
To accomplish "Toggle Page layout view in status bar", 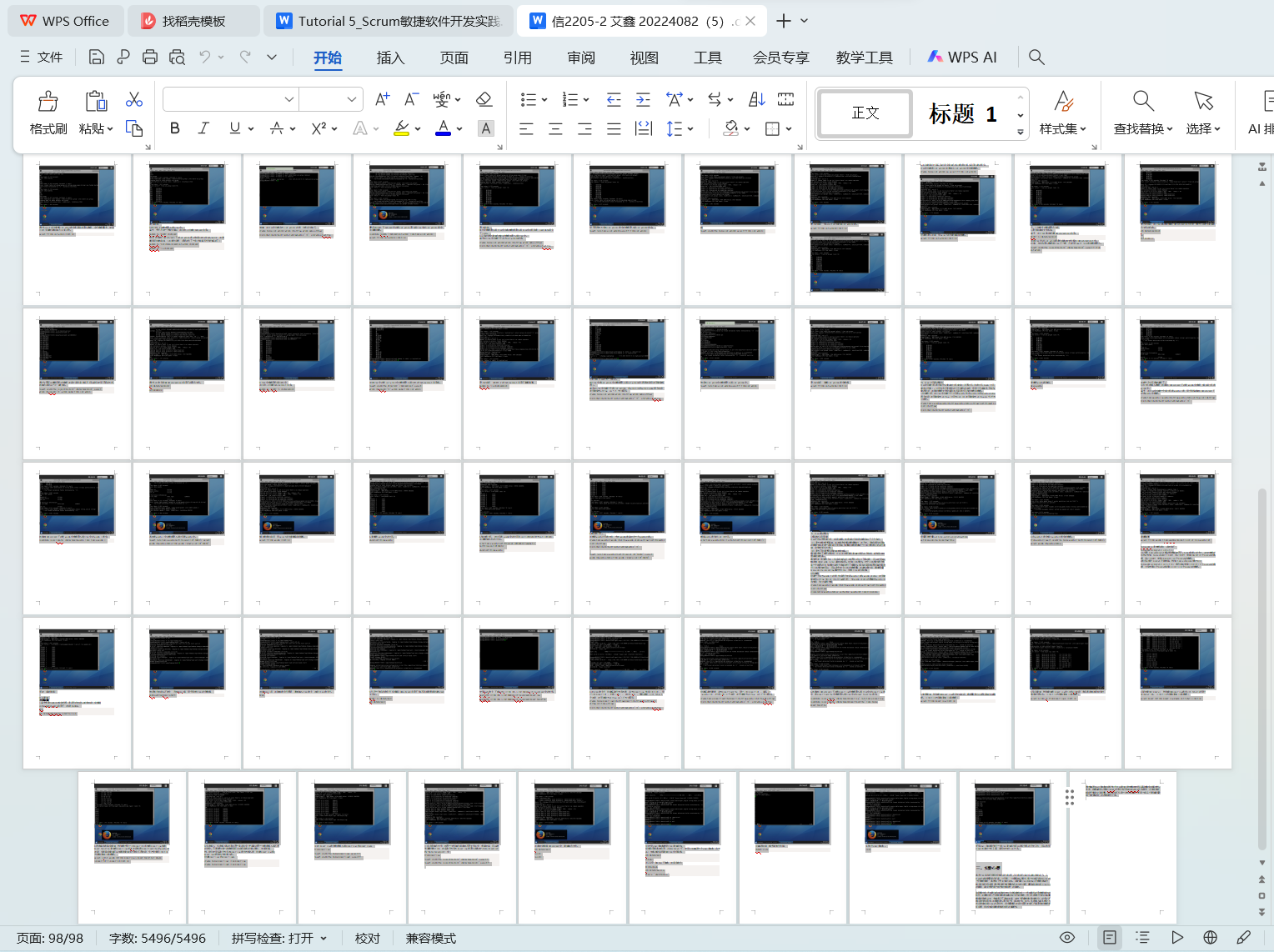I will click(x=1110, y=938).
